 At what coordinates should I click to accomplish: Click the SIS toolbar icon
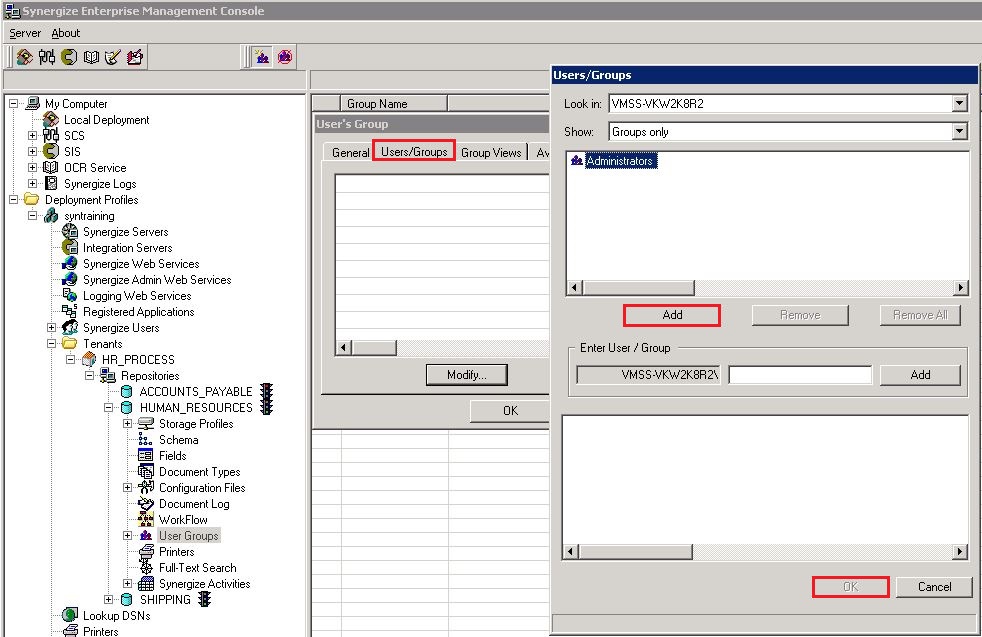point(69,57)
